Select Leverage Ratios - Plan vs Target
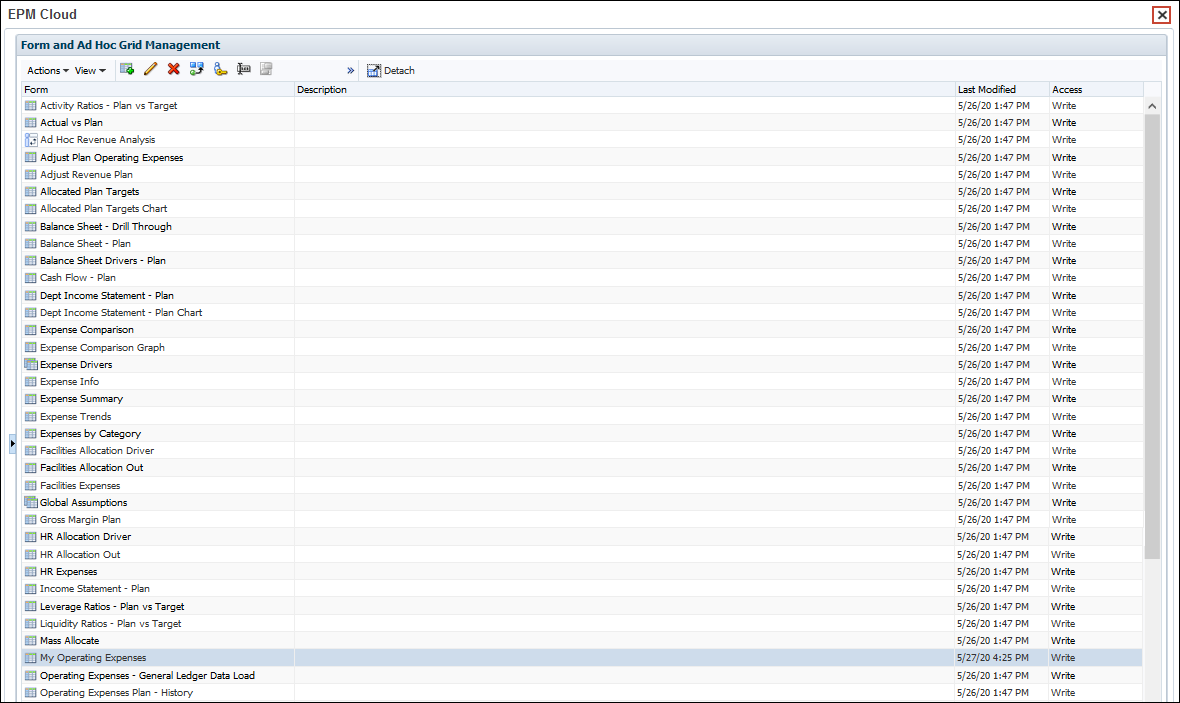This screenshot has height=703, width=1180. [112, 607]
